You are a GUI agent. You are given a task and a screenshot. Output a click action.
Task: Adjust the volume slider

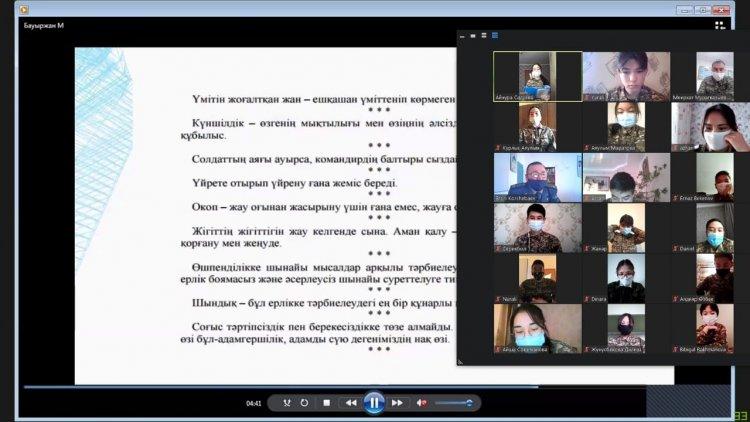pyautogui.click(x=454, y=403)
